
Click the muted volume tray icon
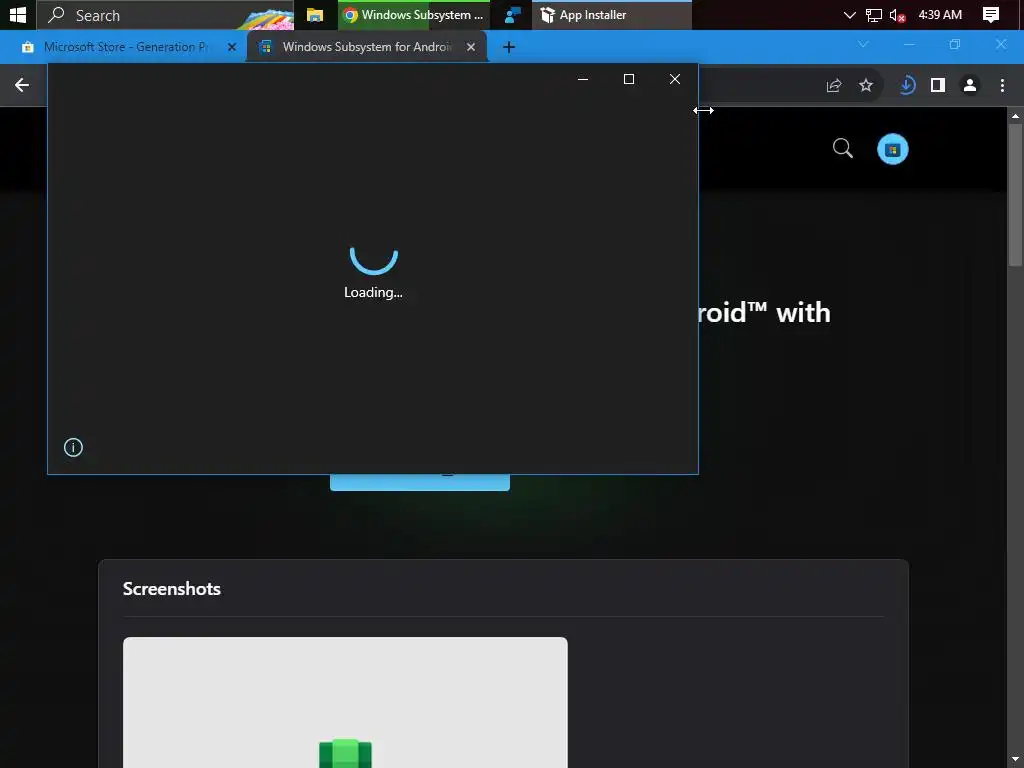click(x=897, y=15)
